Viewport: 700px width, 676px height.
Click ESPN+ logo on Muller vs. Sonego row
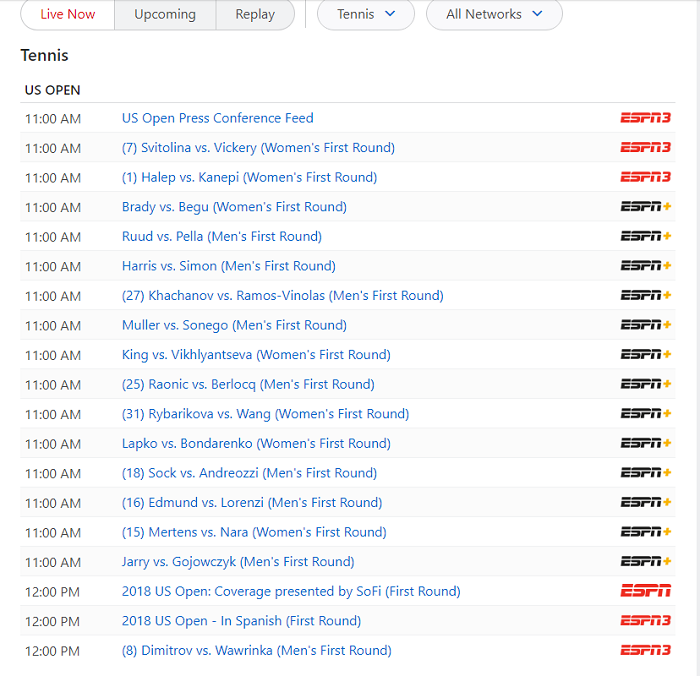646,325
